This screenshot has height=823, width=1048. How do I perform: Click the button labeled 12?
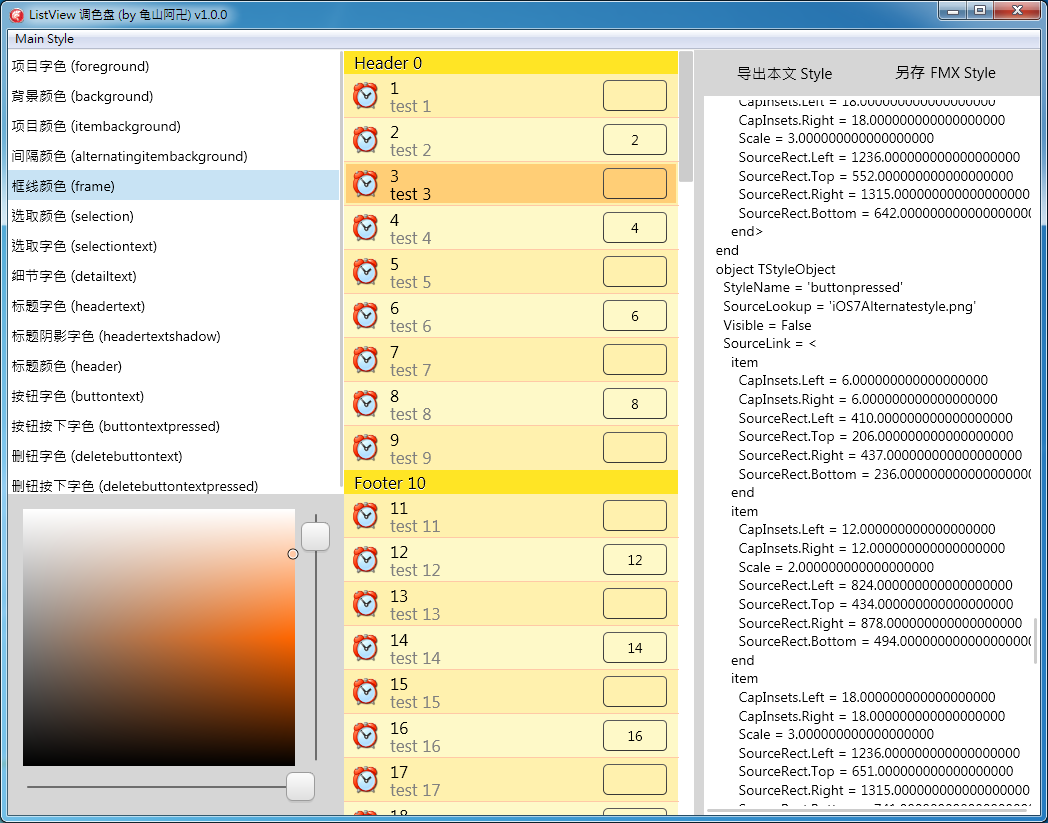click(x=634, y=560)
